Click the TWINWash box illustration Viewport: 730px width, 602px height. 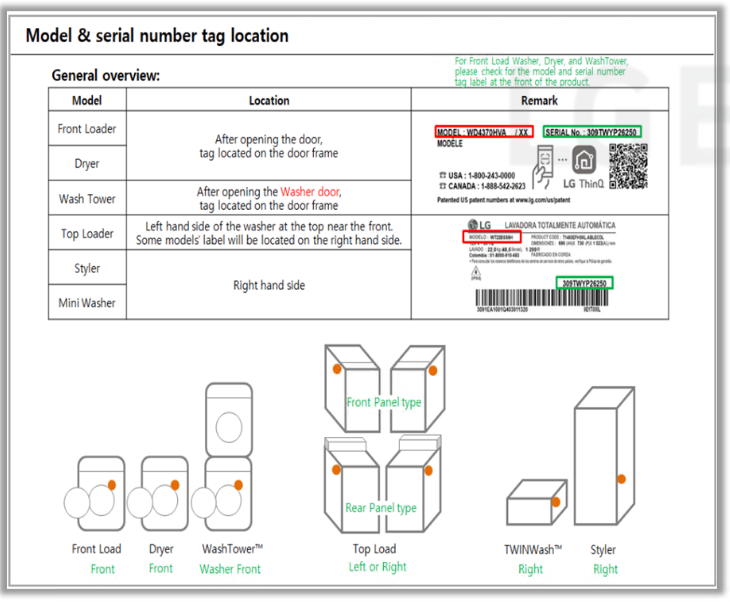tap(537, 502)
